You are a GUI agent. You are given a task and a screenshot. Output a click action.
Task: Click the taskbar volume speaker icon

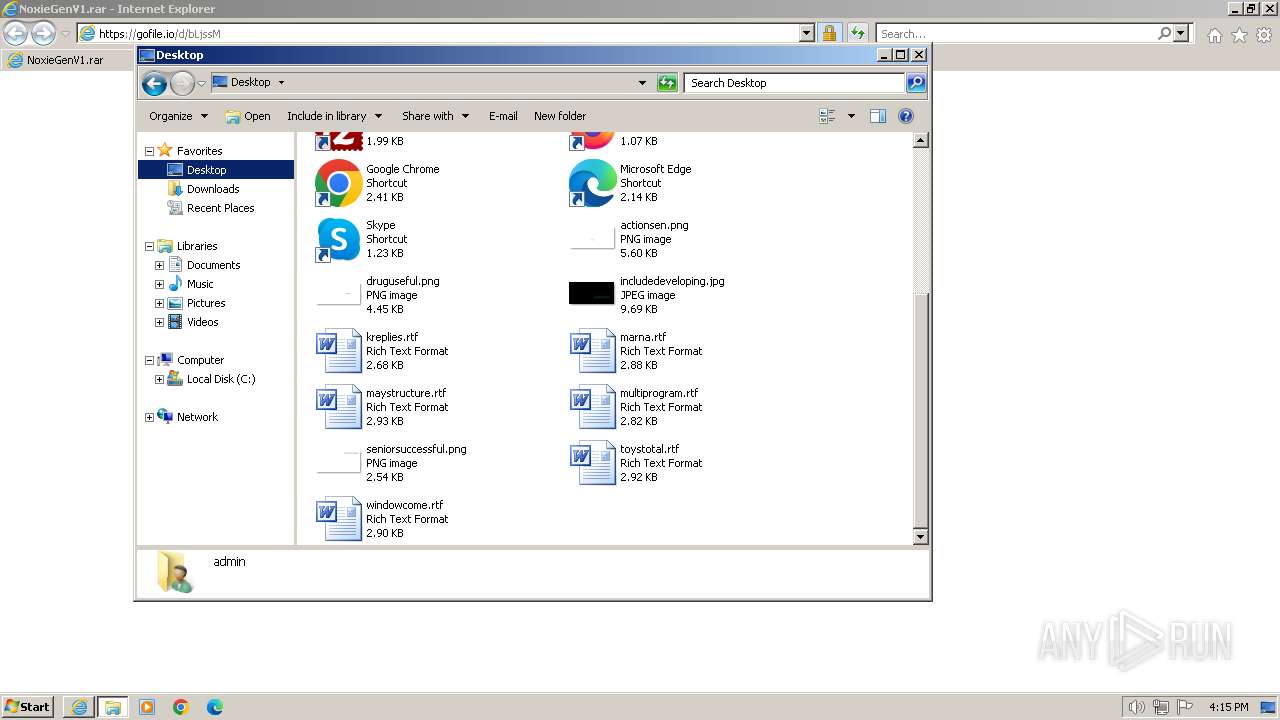point(1137,707)
